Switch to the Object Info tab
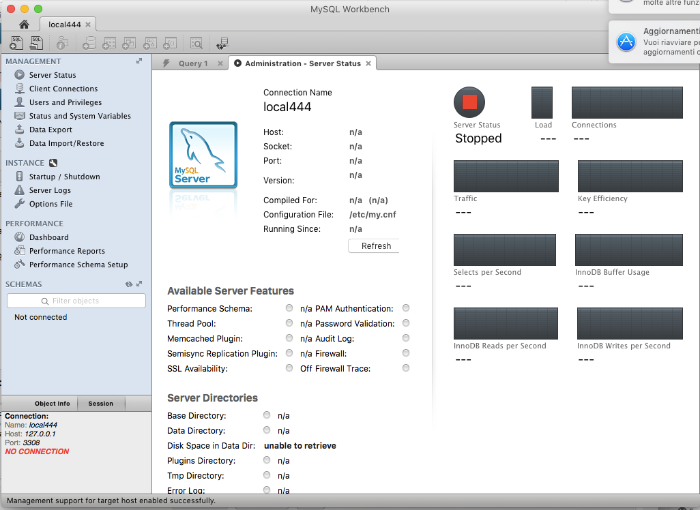The width and height of the screenshot is (700, 510). 52,403
